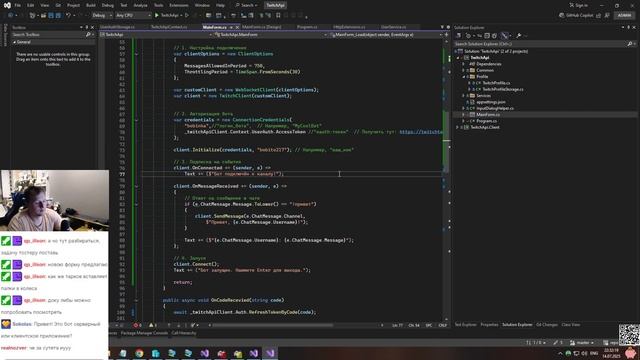Open the File menu
This screenshot has width=640, height=360.
coord(18,5)
